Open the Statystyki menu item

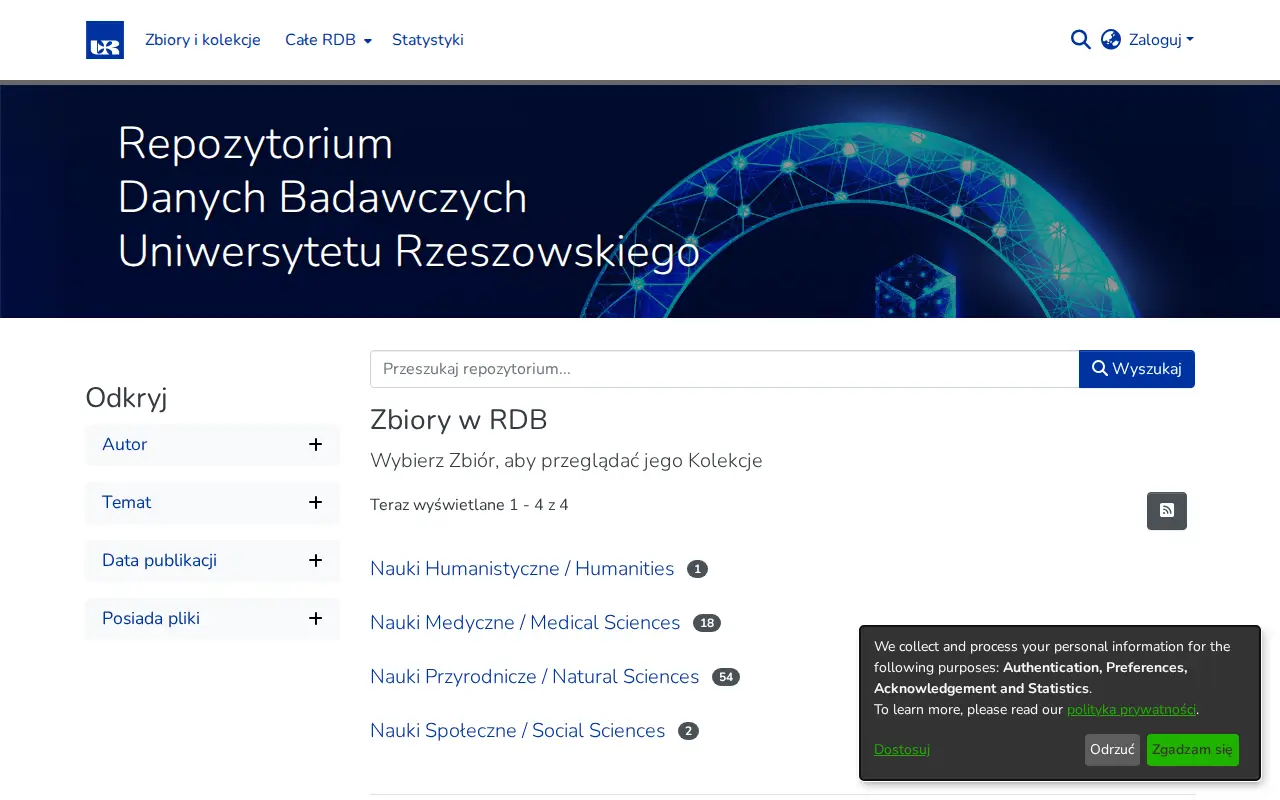[x=428, y=40]
